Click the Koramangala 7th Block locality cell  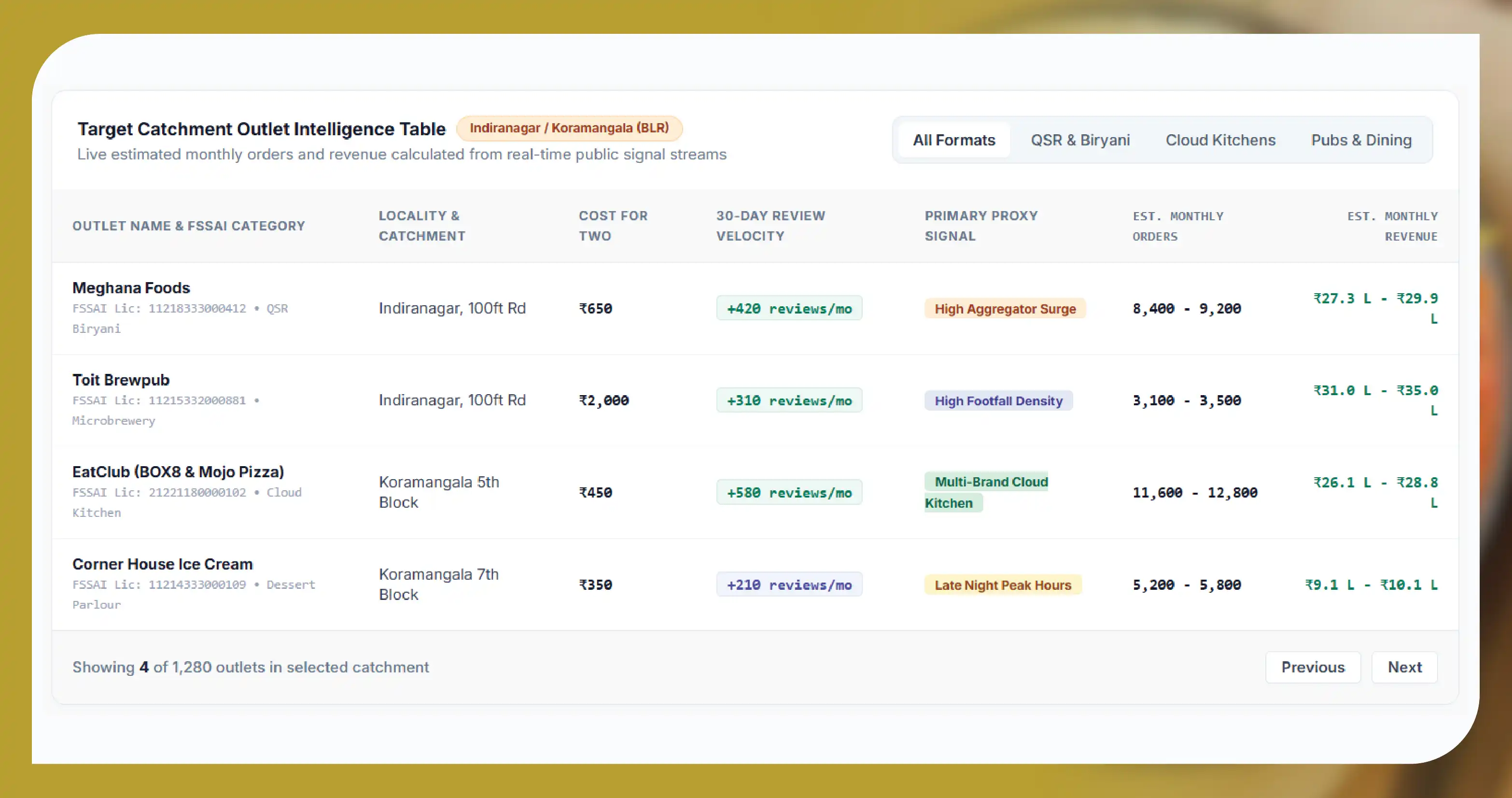click(x=438, y=584)
